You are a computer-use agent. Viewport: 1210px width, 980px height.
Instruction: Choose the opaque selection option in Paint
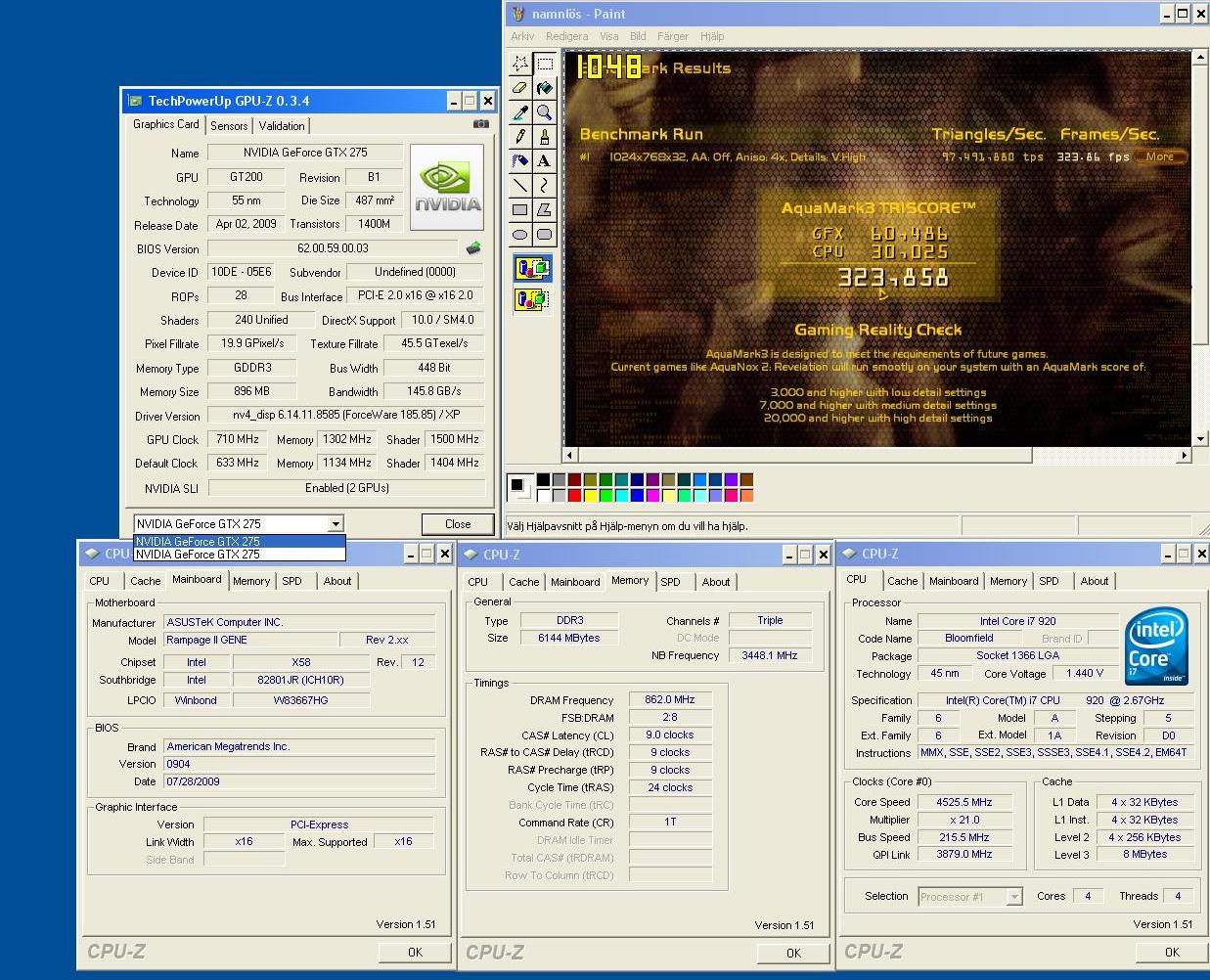pyautogui.click(x=532, y=268)
